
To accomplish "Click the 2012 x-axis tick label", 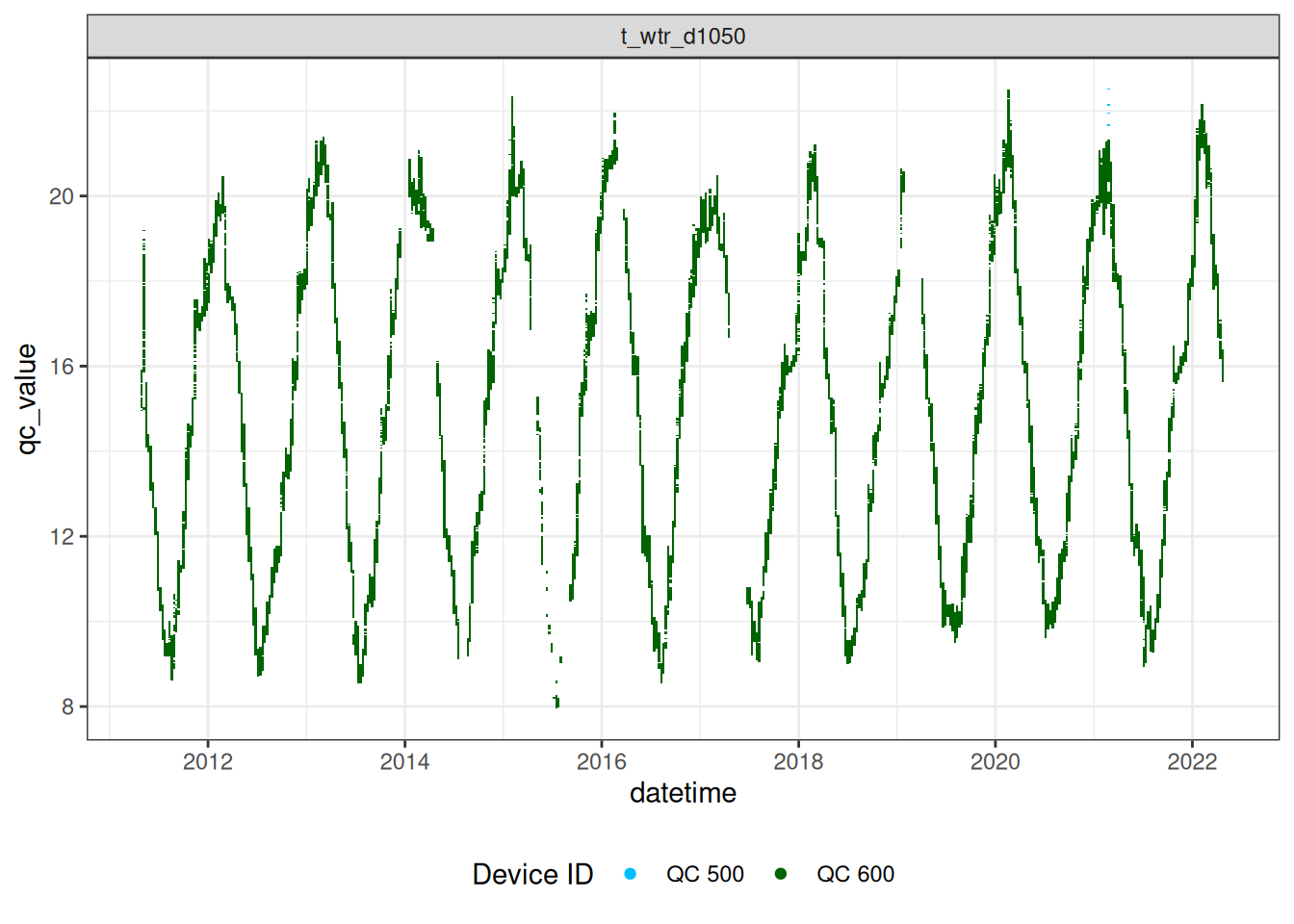I will tap(208, 762).
